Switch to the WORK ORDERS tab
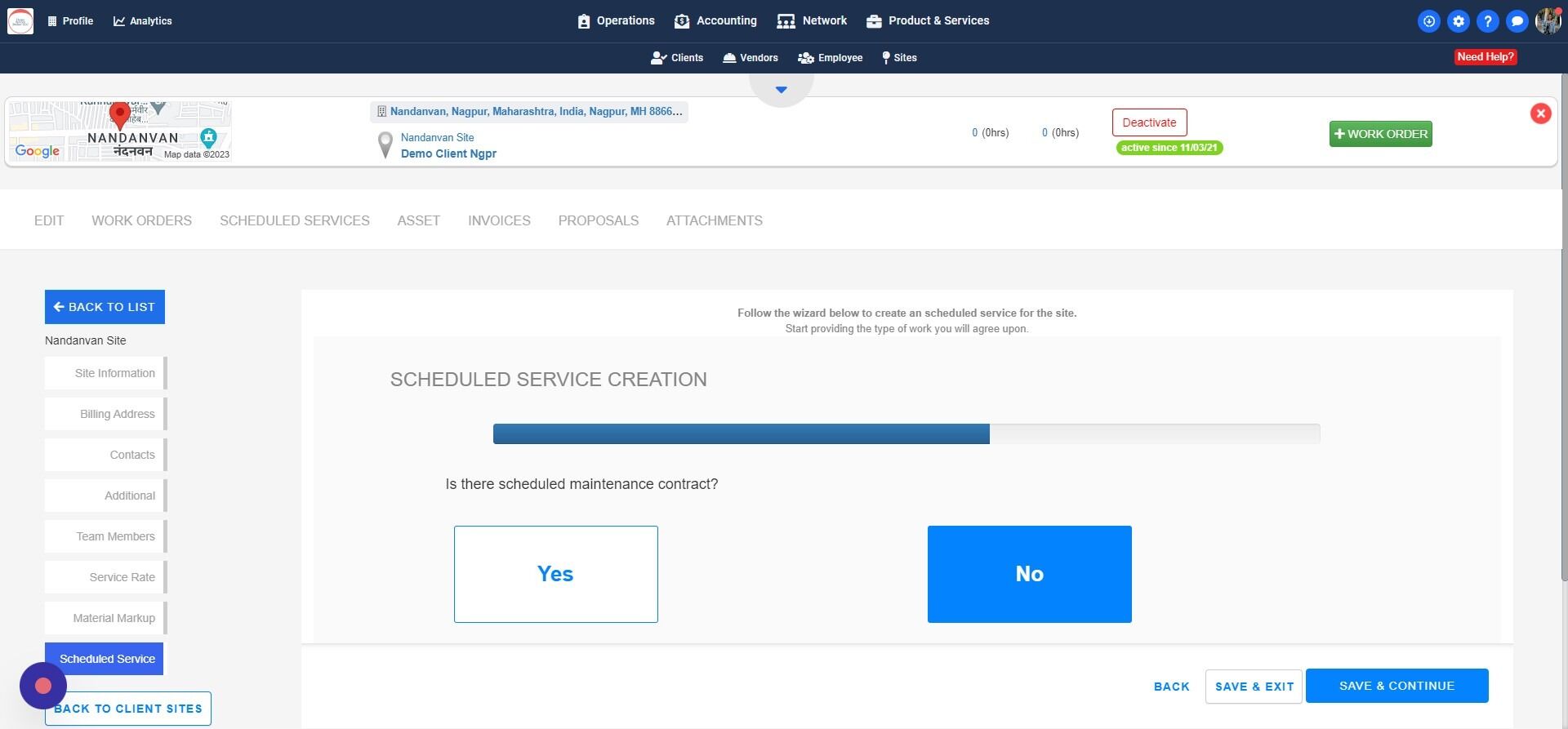The height and width of the screenshot is (729, 1568). pos(142,220)
